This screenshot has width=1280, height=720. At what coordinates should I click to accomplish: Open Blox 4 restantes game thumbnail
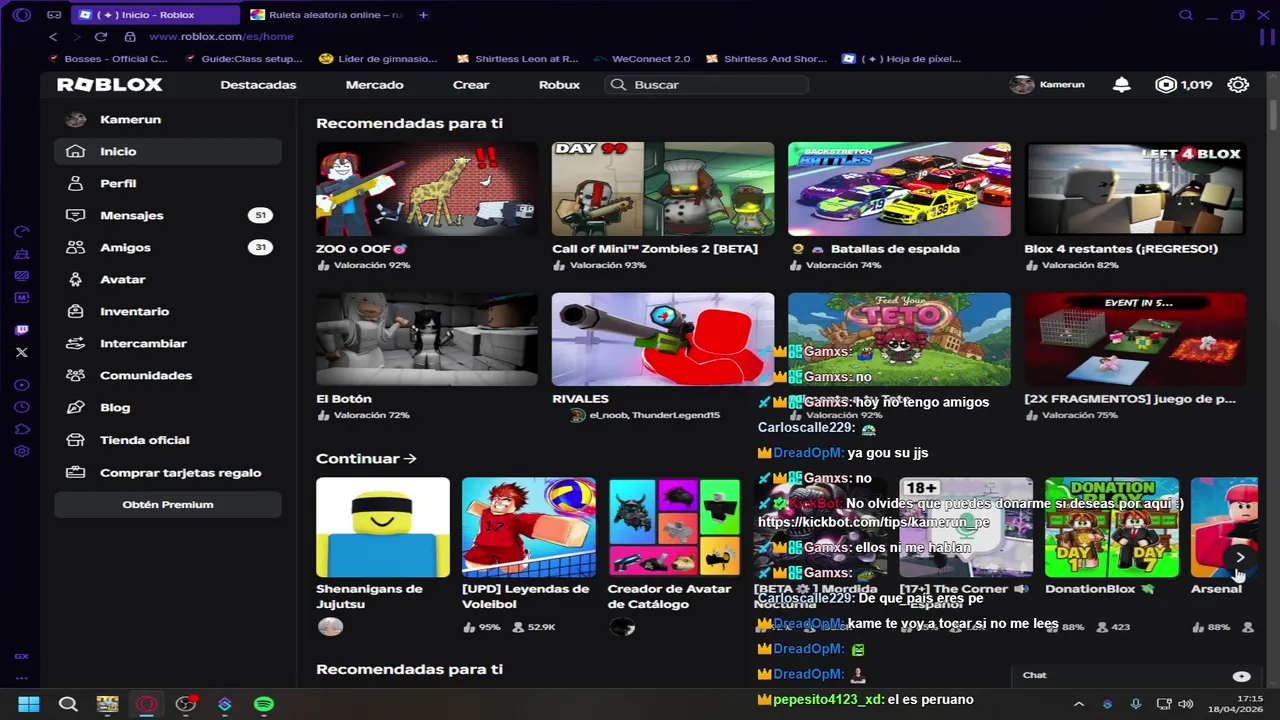click(1135, 189)
